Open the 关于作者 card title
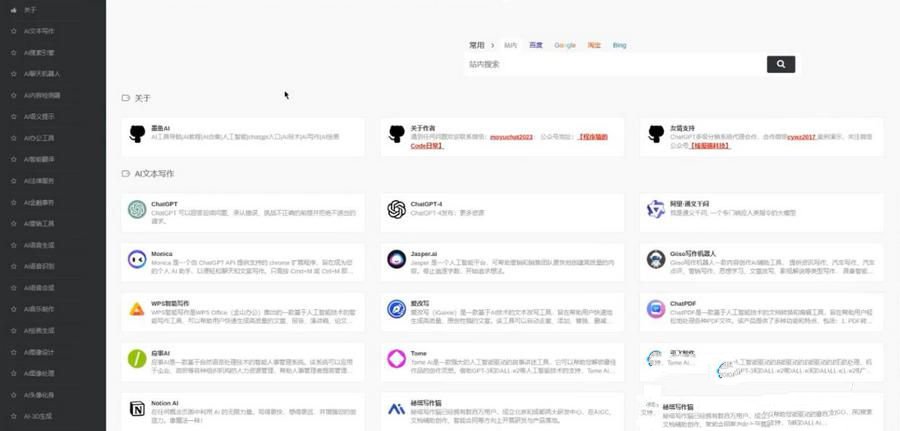The image size is (900, 431). 422,129
